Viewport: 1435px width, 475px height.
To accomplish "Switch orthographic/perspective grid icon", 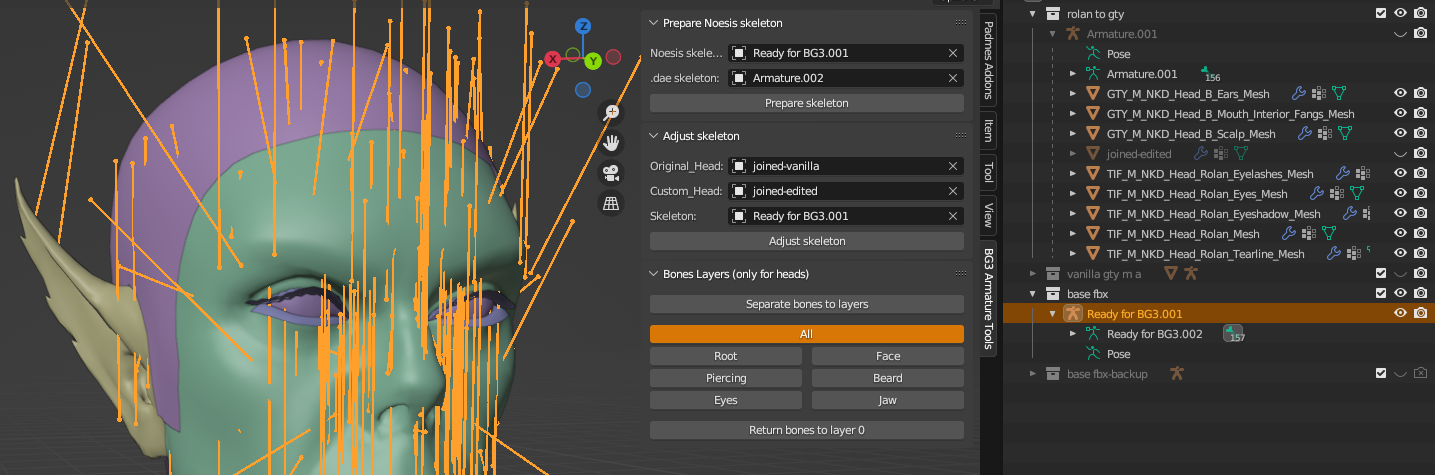I will pos(611,203).
